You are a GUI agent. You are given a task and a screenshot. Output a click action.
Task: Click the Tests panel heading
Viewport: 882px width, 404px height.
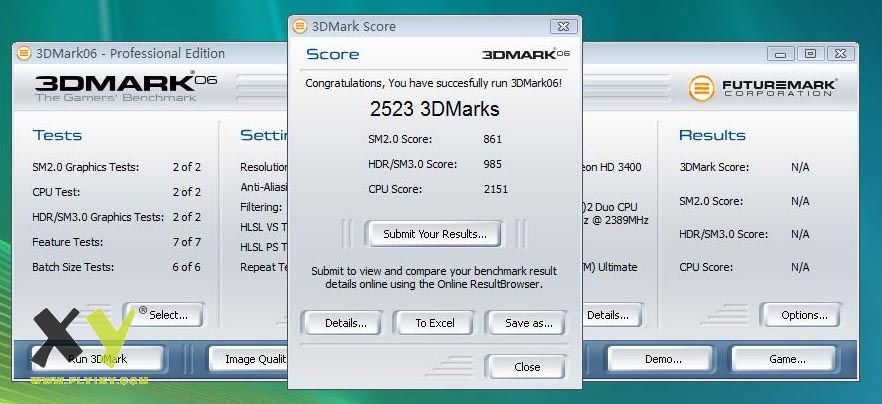point(57,135)
